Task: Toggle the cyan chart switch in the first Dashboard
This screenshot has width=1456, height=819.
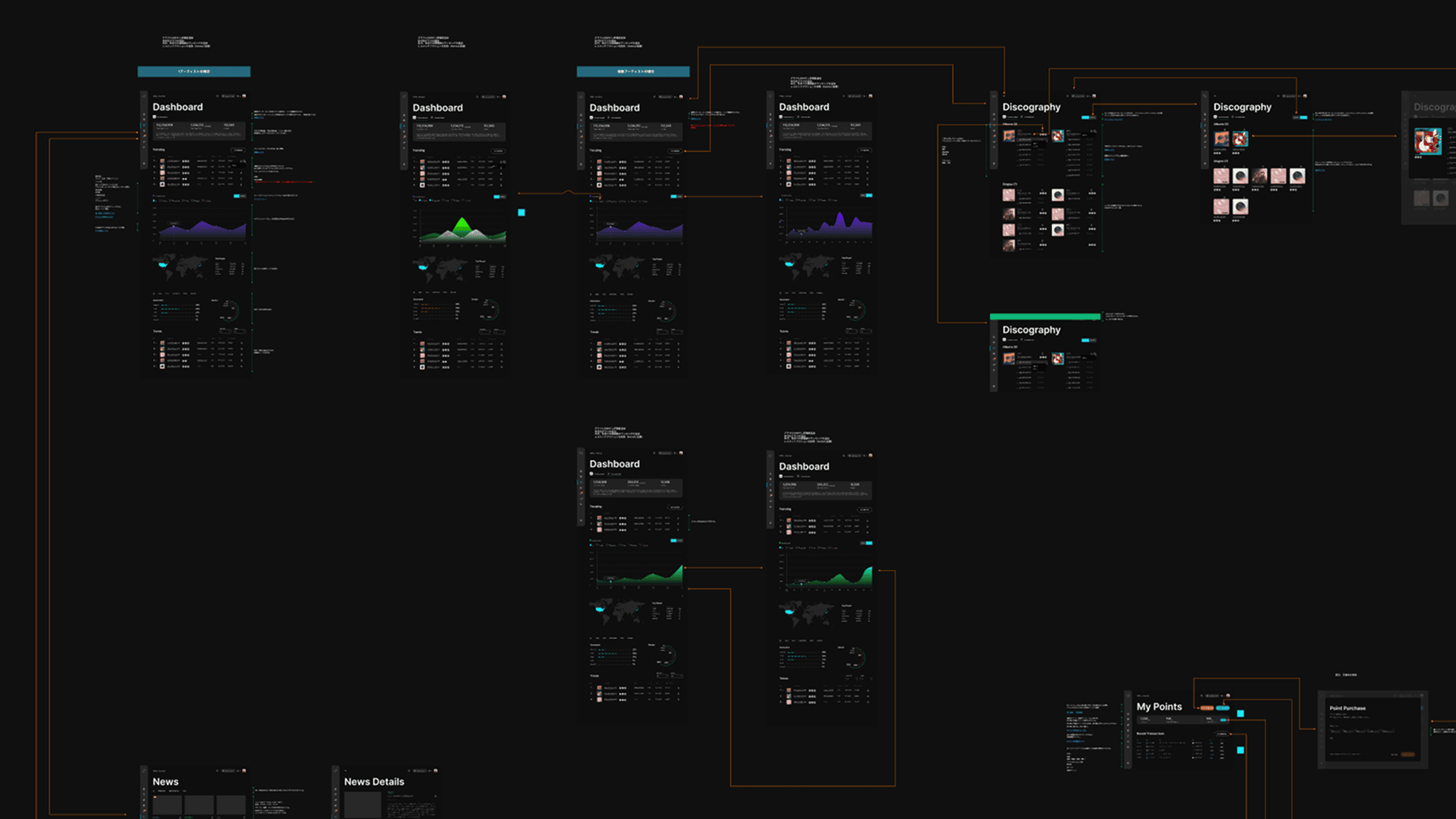Action: [x=238, y=196]
